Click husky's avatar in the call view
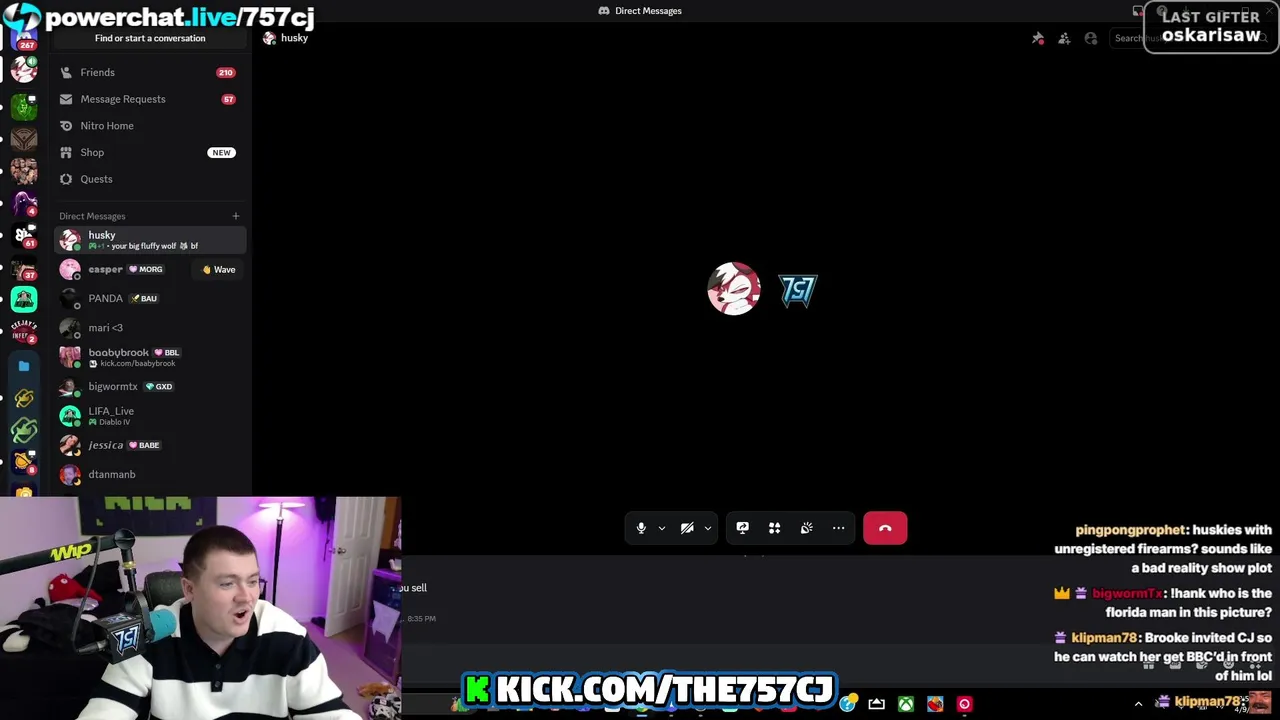The image size is (1280, 720). pos(734,289)
